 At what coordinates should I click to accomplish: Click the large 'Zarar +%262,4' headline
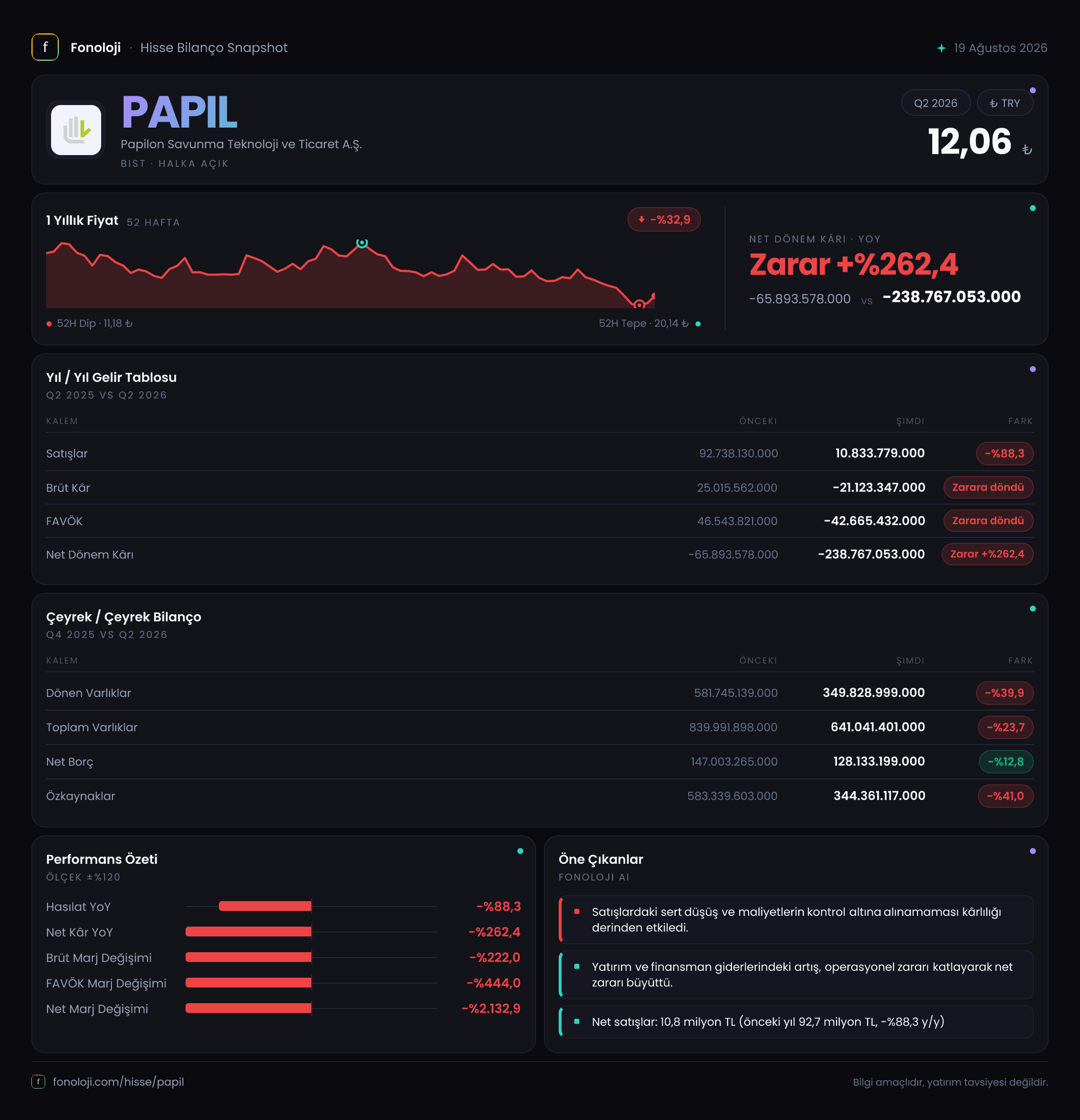pos(854,264)
